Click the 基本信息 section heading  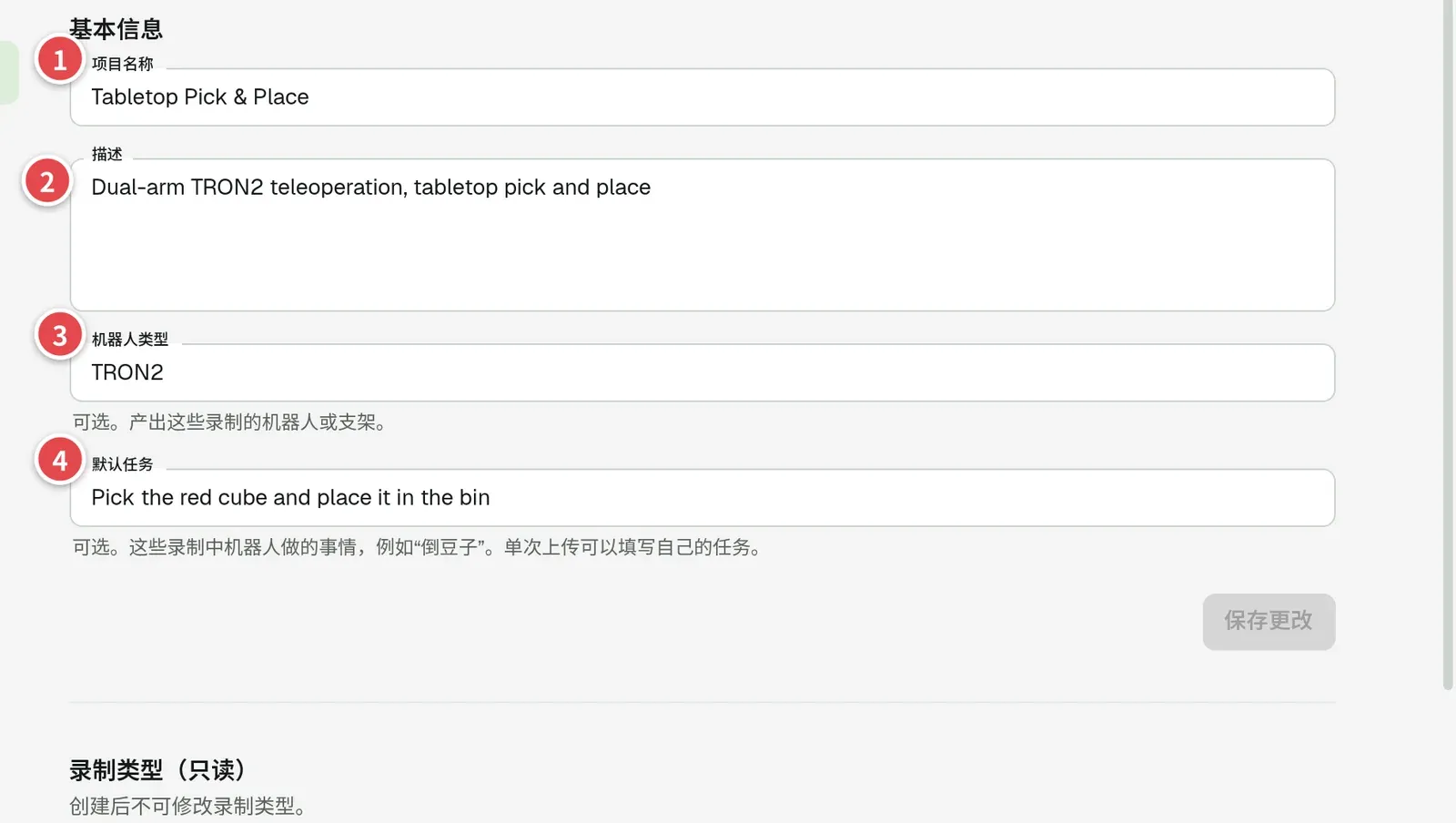[x=116, y=29]
